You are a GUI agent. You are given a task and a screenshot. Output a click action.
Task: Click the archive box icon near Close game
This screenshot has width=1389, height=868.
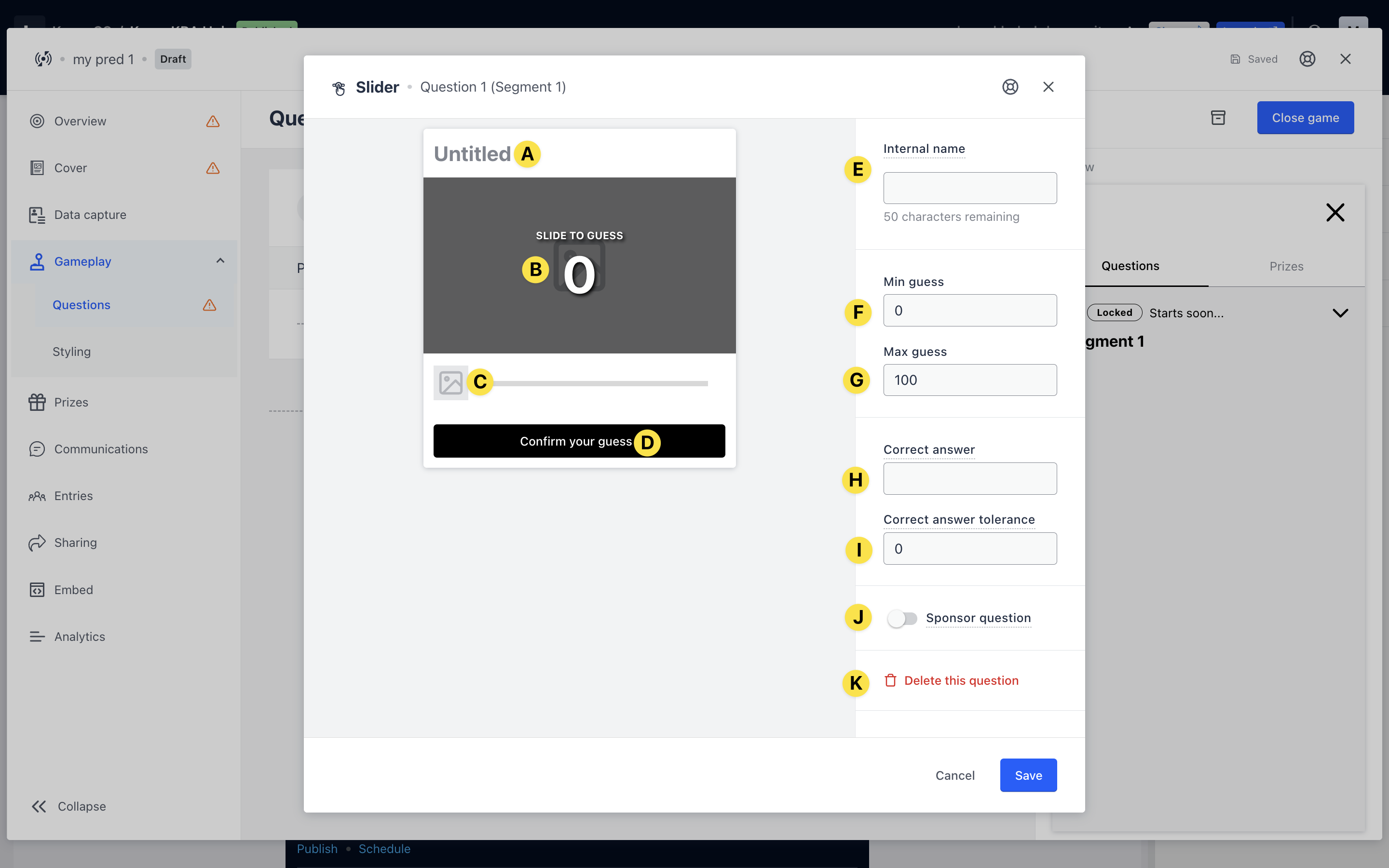point(1218,118)
